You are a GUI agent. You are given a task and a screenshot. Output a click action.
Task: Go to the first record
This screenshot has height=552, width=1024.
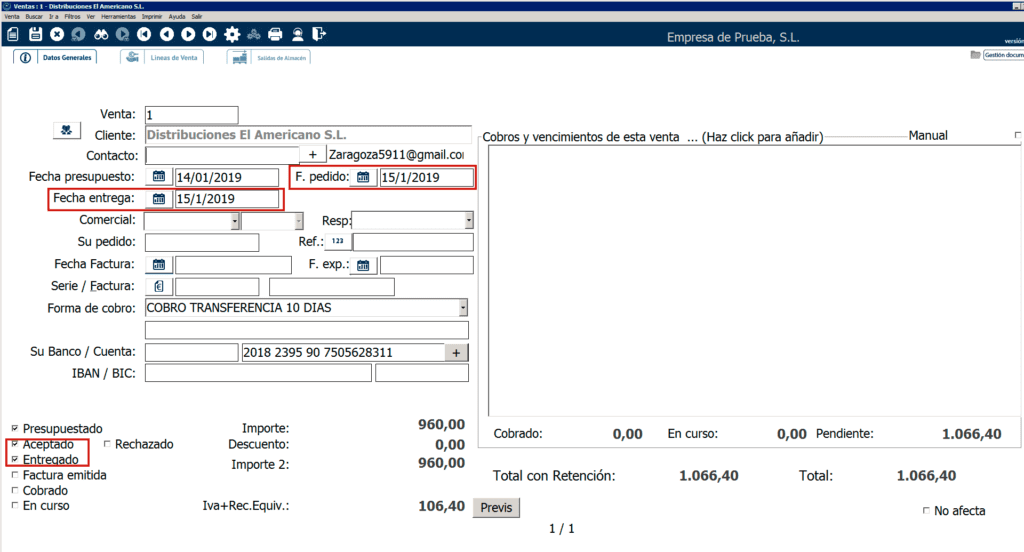coord(144,34)
